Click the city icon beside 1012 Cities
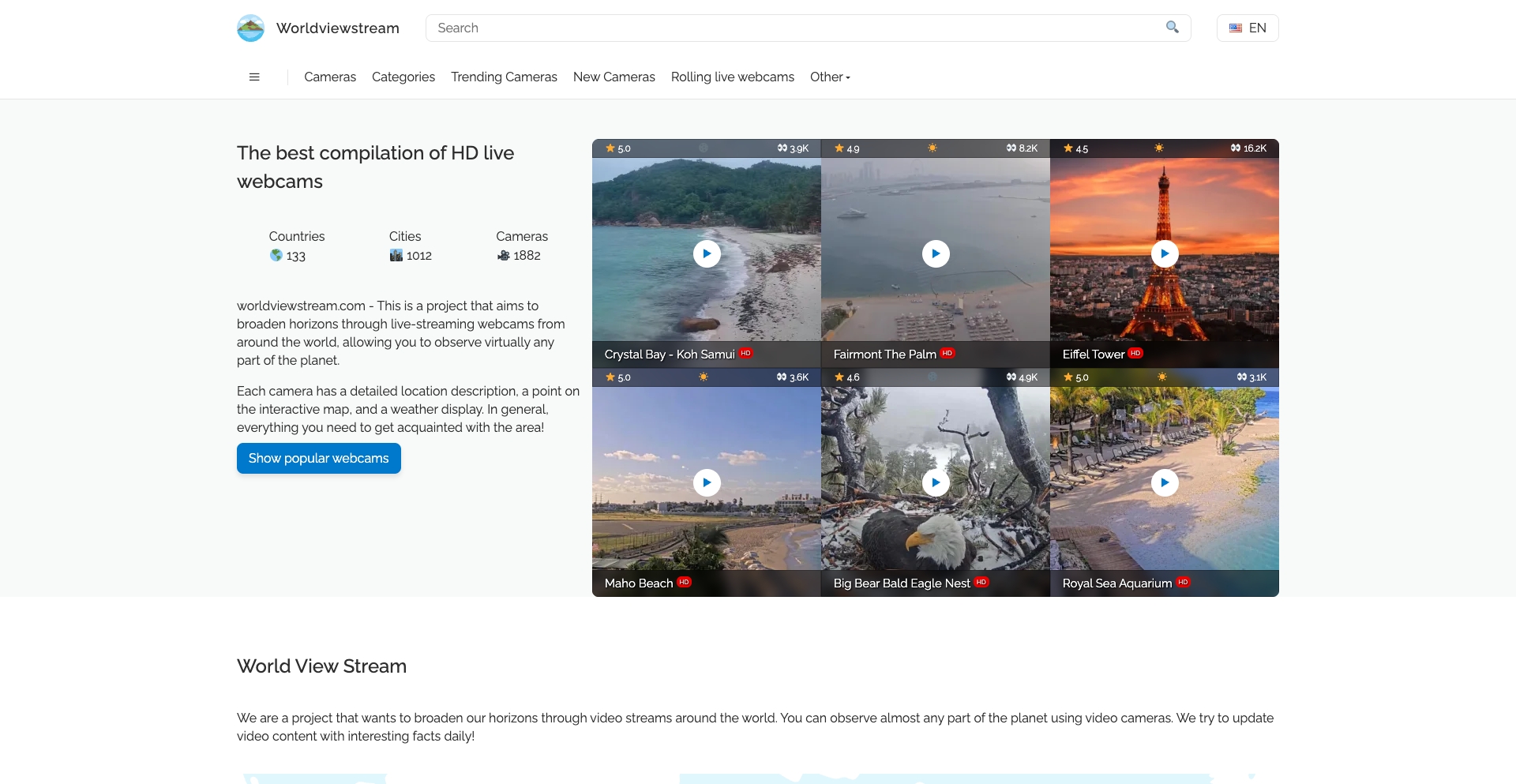 (x=396, y=256)
